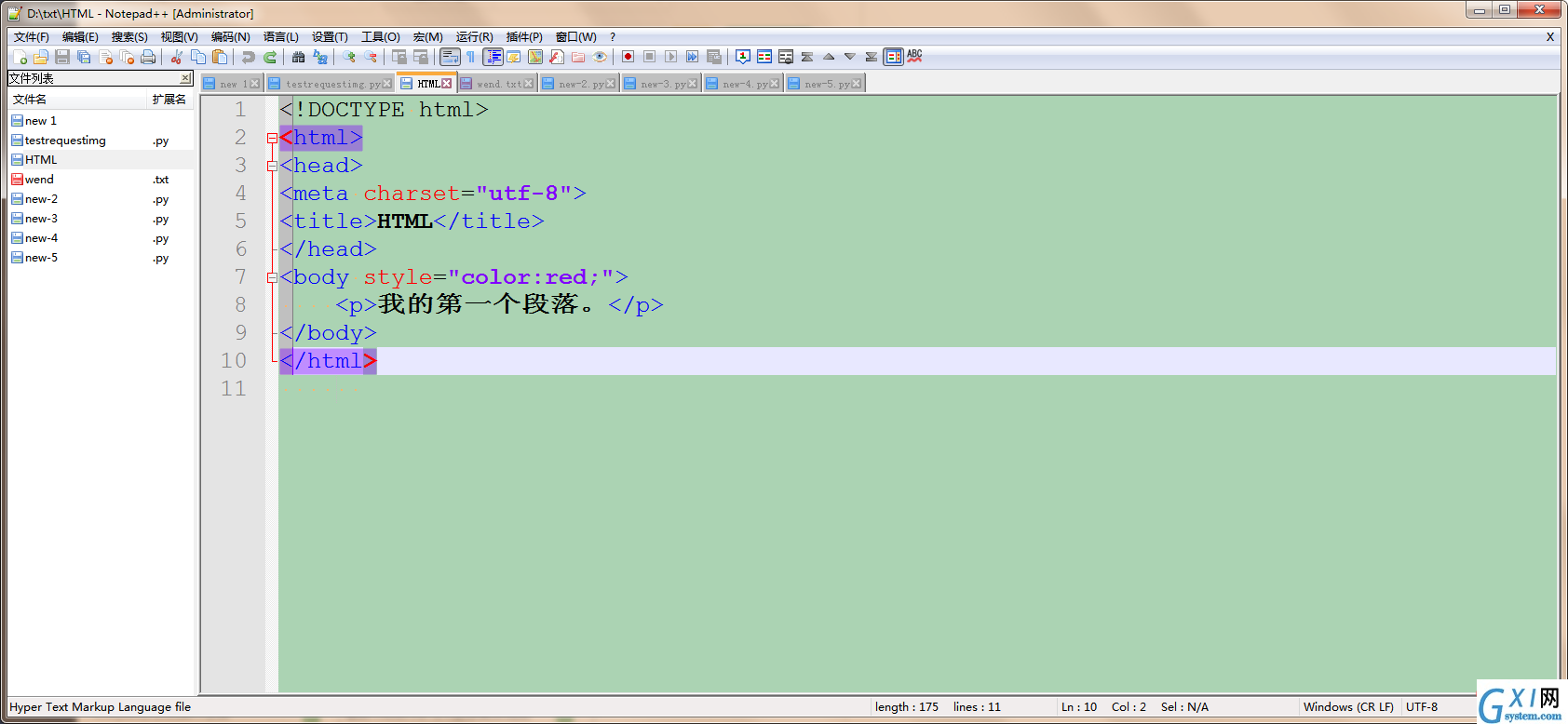Open the 文件(F) menu
This screenshot has height=724, width=1568.
tap(31, 37)
